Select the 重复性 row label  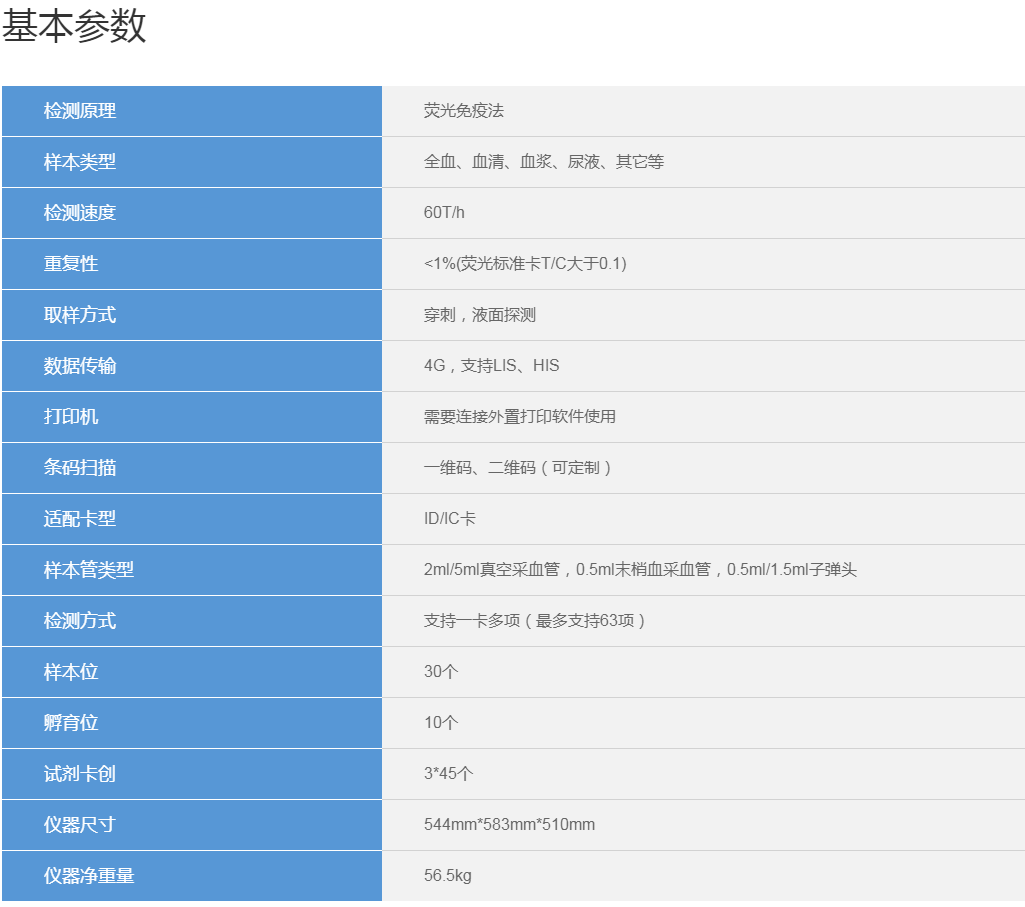click(x=192, y=264)
